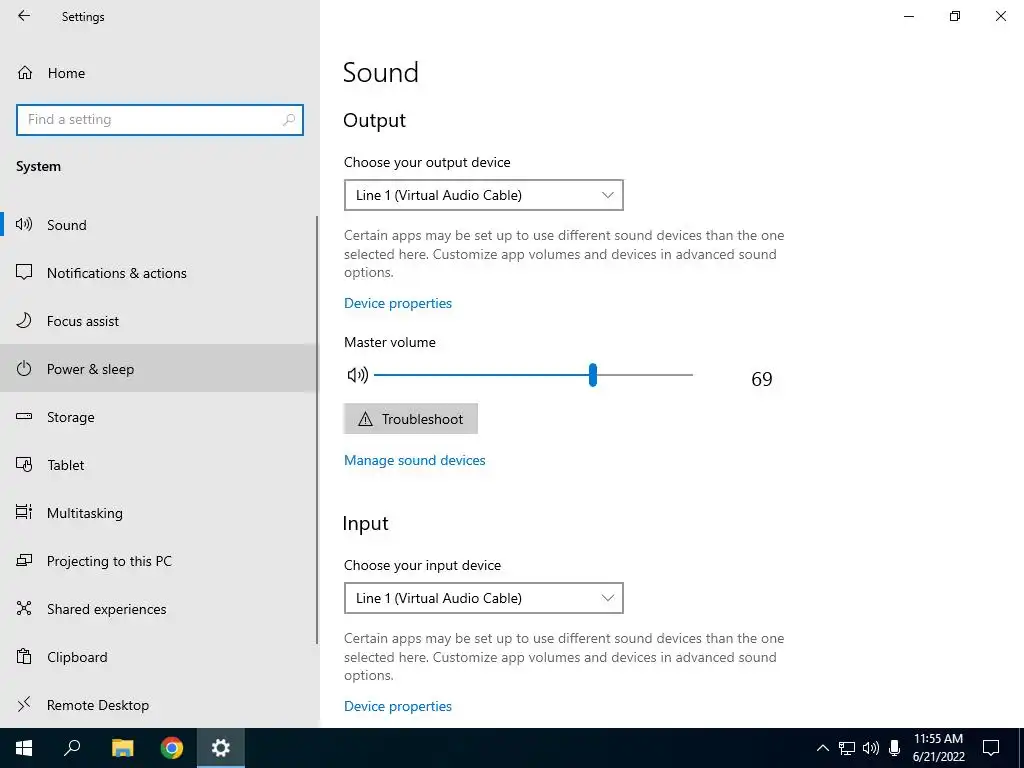Click the Multitasking icon
Viewport: 1024px width, 768px height.
point(24,512)
